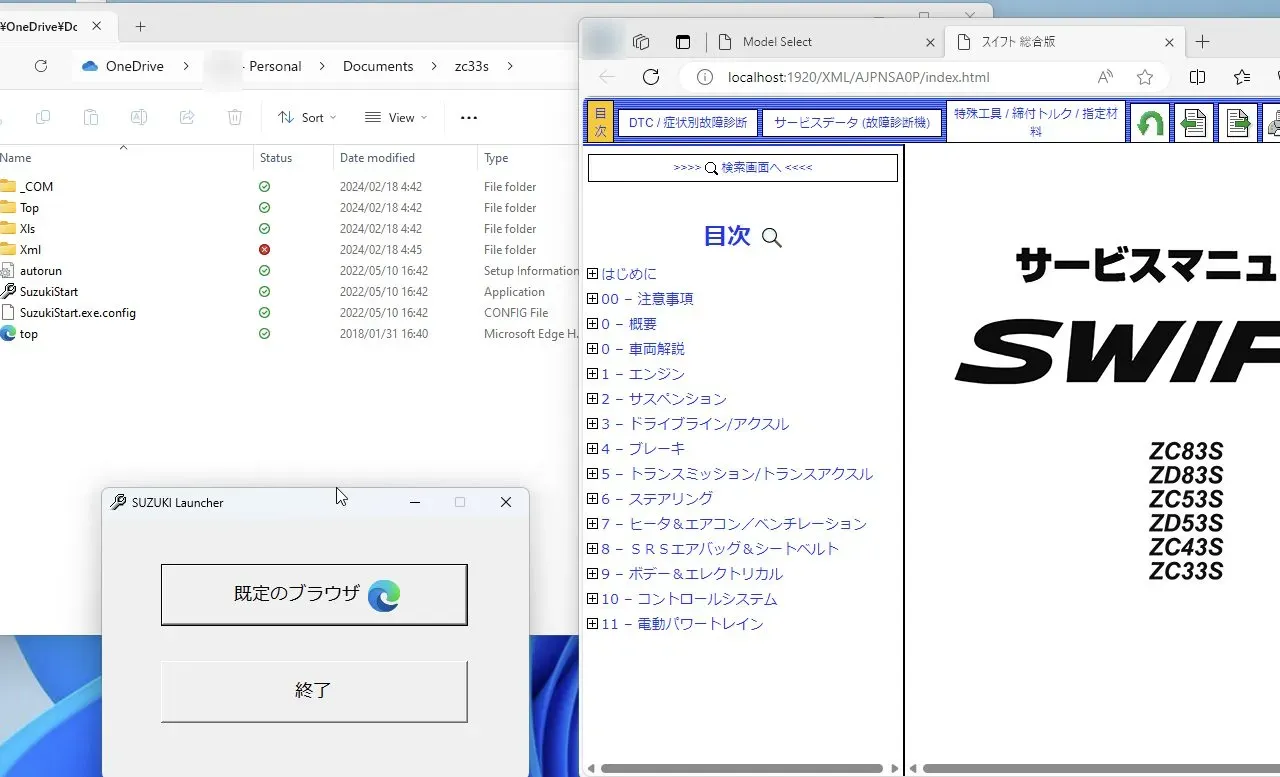The height and width of the screenshot is (777, 1280).
Task: Click OneDrive cloud icon in Explorer breadcrumb
Action: coord(90,66)
